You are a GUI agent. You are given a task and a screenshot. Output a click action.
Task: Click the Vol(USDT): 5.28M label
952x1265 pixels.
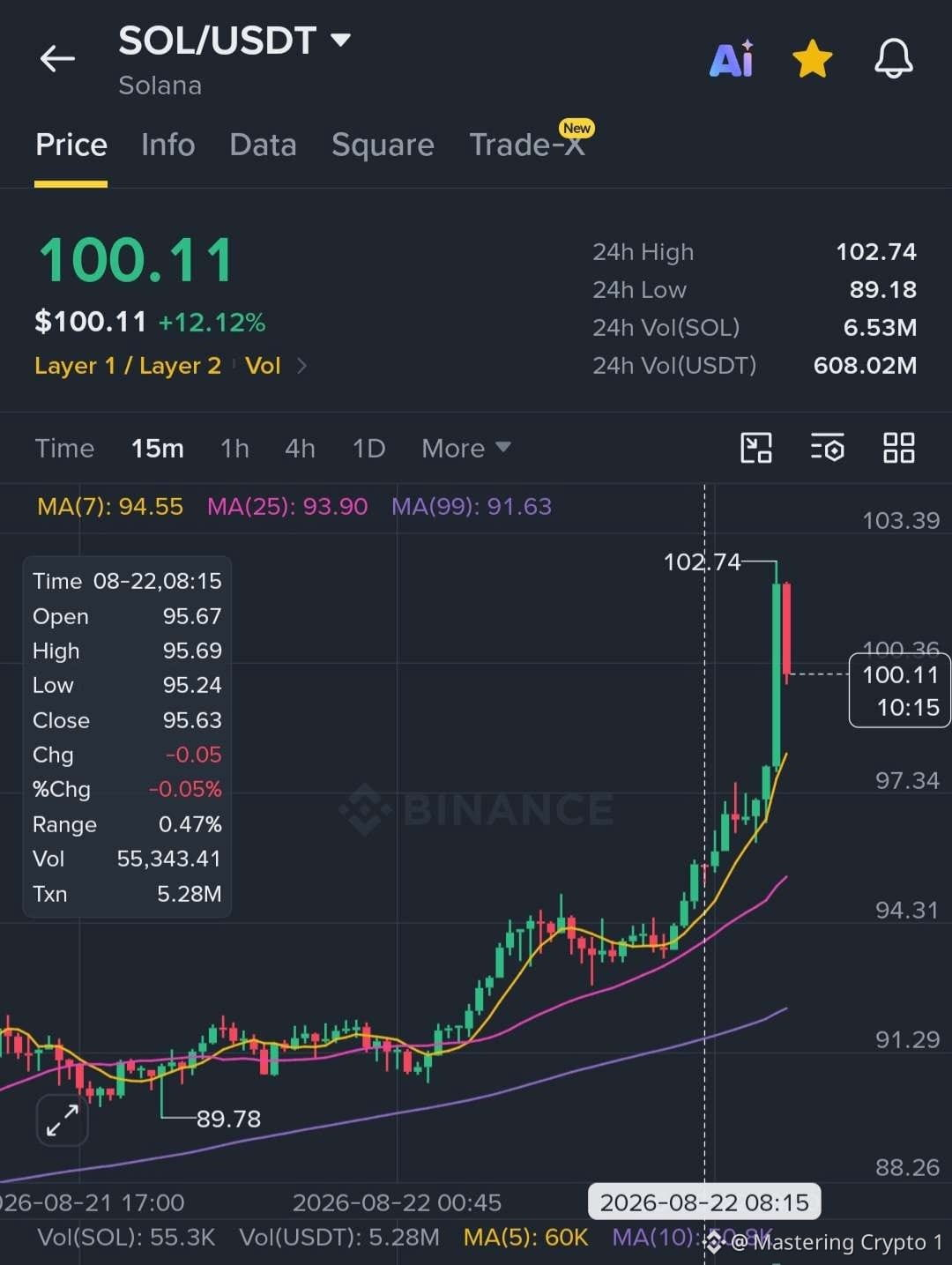coord(339,1237)
